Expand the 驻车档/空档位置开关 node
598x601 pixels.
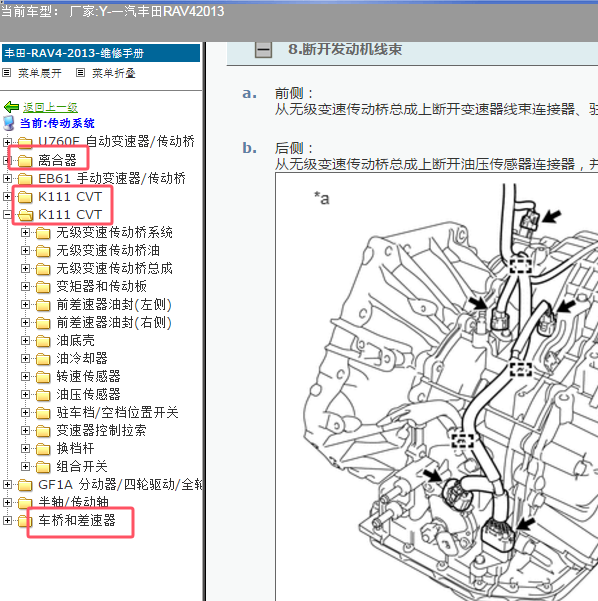[25, 412]
